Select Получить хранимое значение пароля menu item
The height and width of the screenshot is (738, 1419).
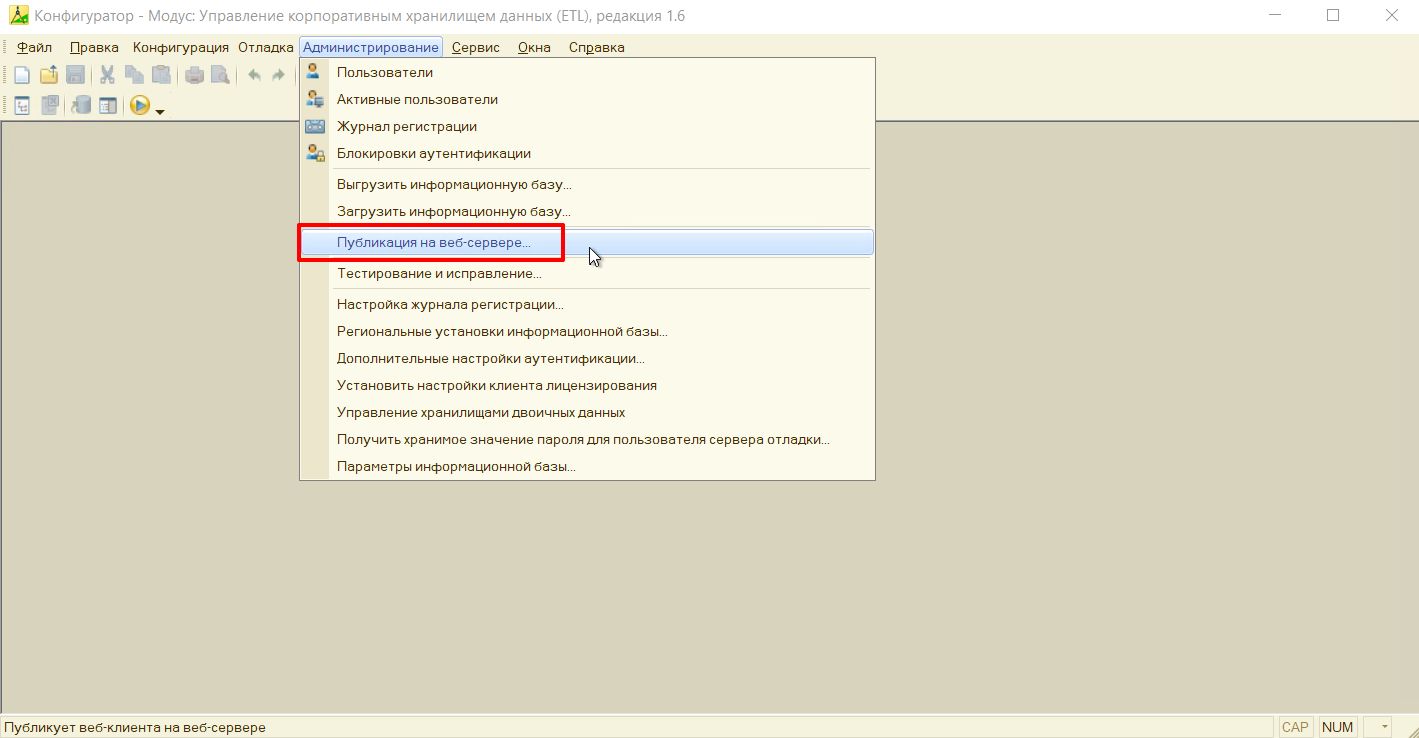point(587,439)
